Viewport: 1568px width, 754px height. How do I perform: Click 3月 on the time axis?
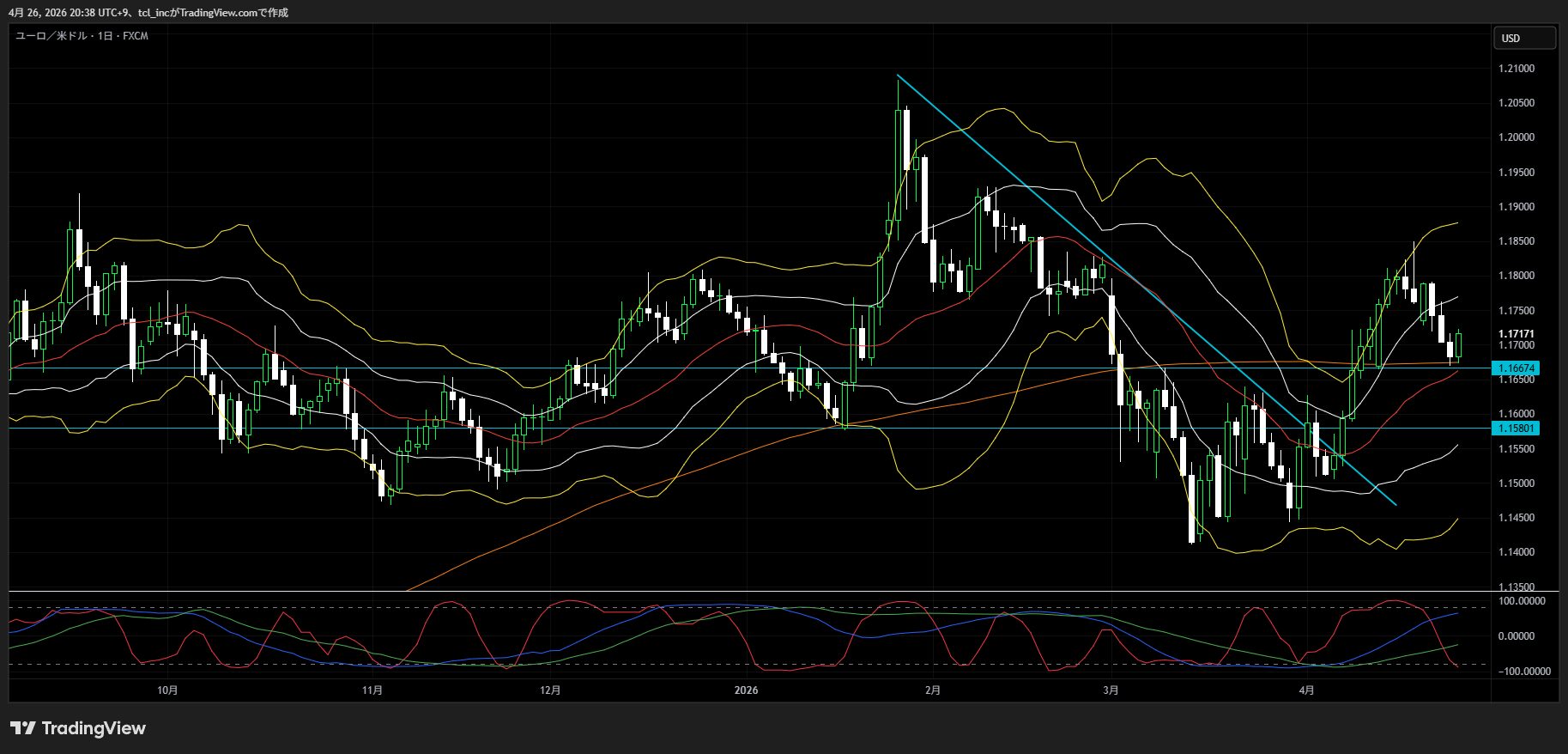(x=1111, y=690)
